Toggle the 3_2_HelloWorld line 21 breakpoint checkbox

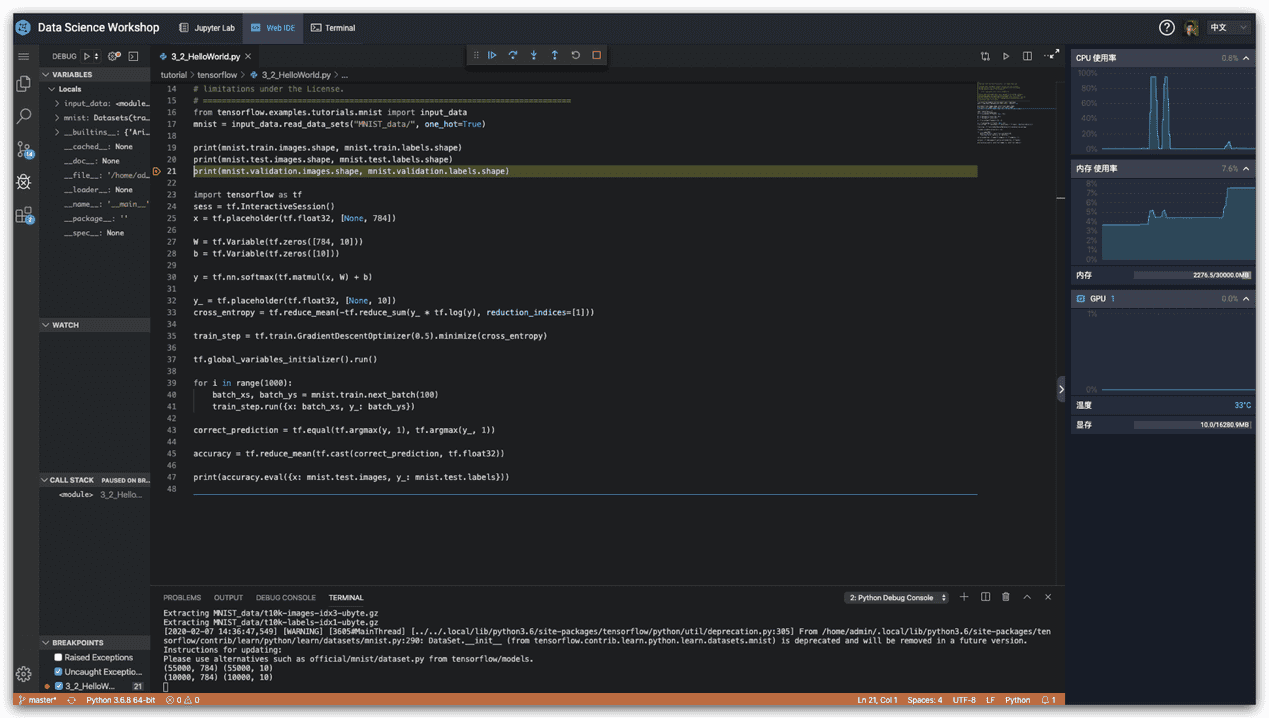click(x=58, y=686)
